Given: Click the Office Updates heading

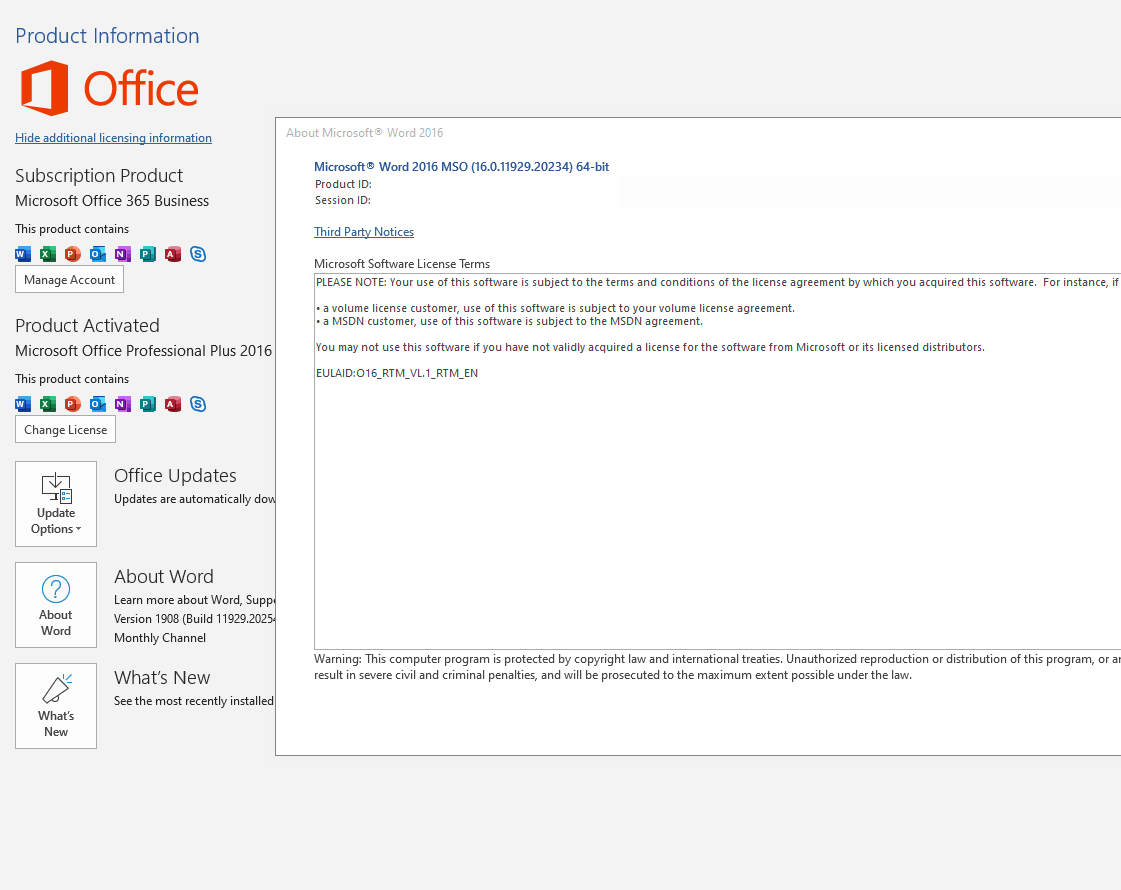Looking at the screenshot, I should click(x=175, y=475).
